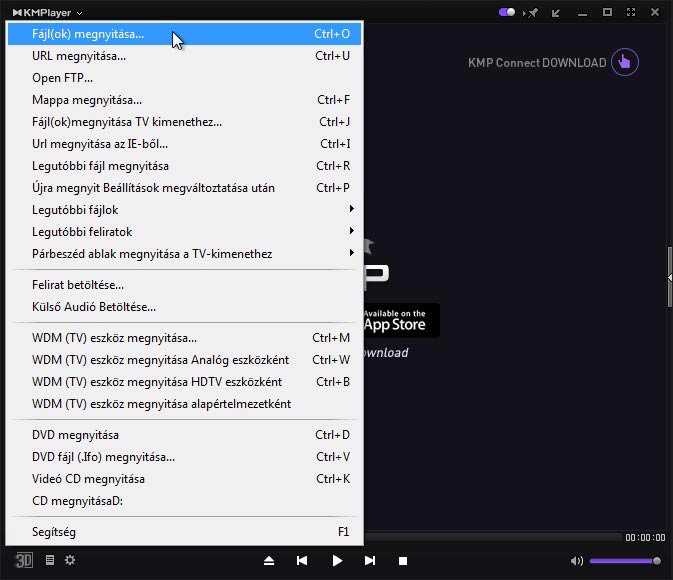Click the eject/open file button
This screenshot has width=673, height=580.
[269, 561]
